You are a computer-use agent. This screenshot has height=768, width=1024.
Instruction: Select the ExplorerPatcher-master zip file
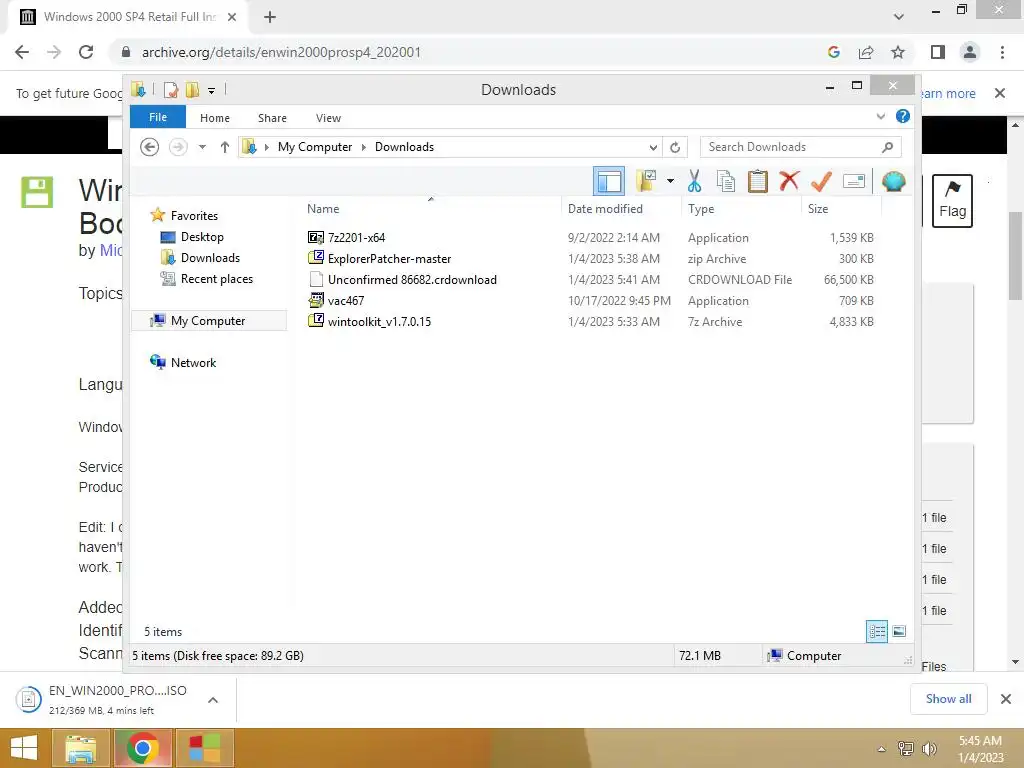pos(389,259)
